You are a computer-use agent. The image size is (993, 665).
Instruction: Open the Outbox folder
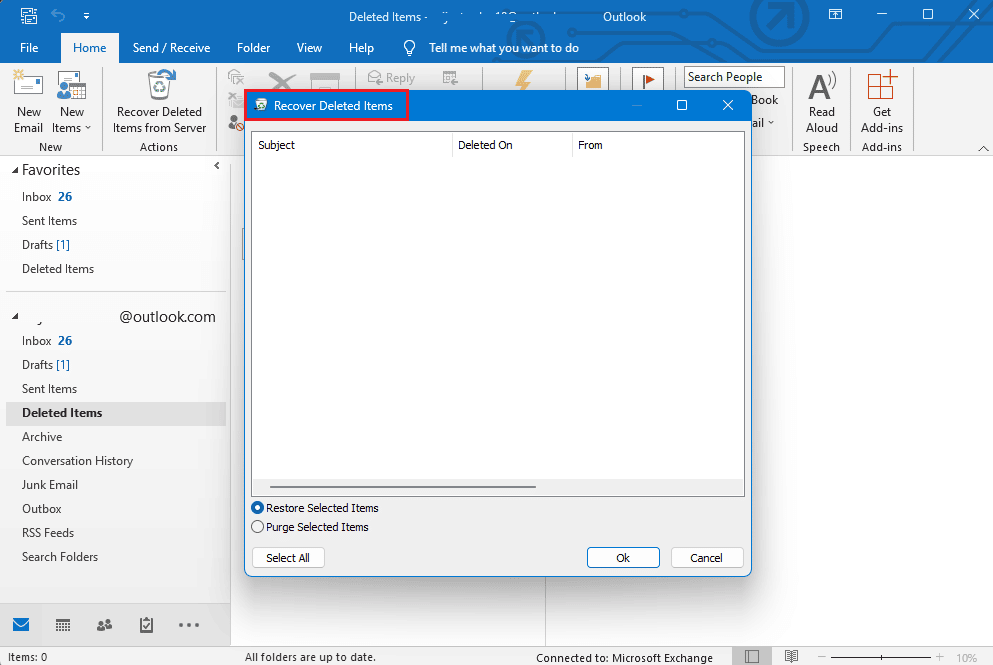(116, 509)
